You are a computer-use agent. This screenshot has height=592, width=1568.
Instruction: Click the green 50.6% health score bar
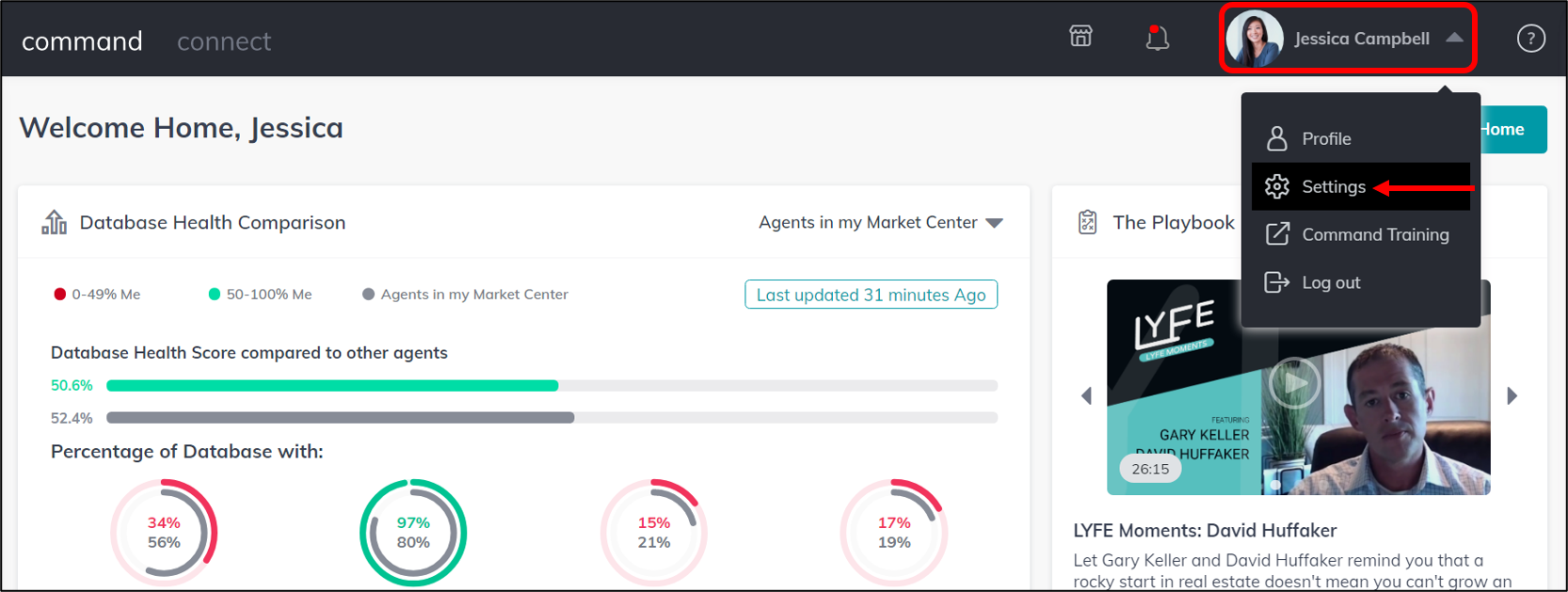[x=332, y=386]
